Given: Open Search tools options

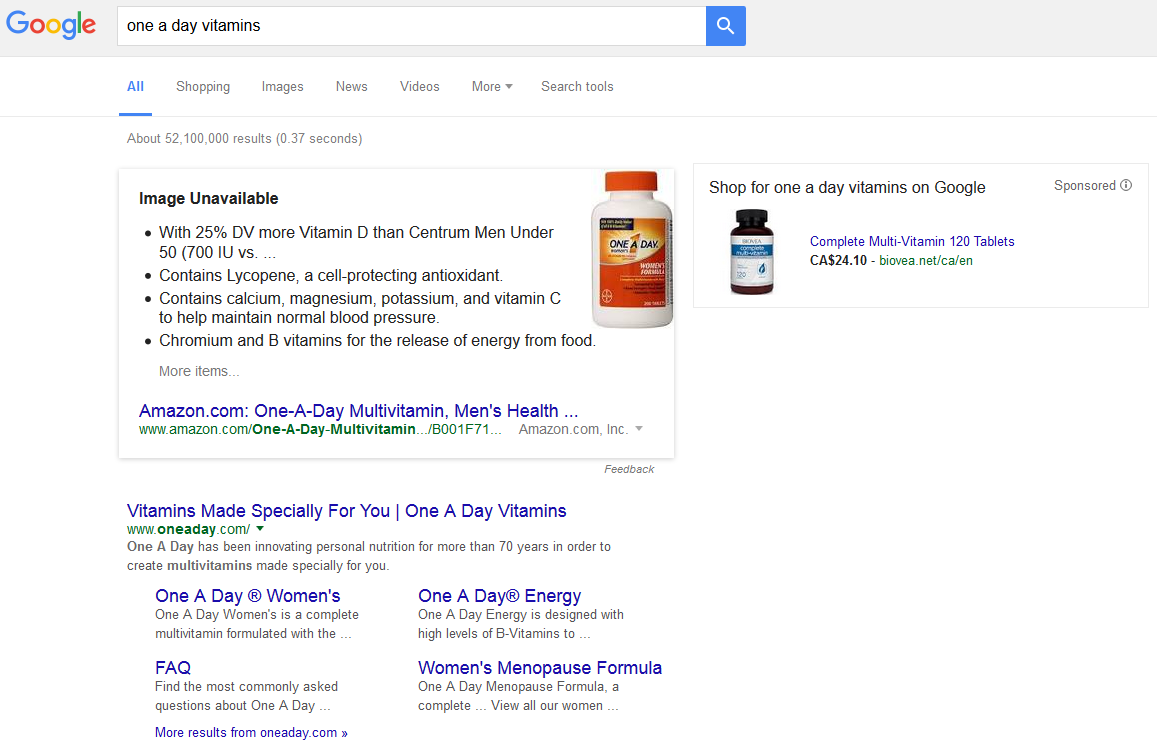Looking at the screenshot, I should tap(577, 87).
